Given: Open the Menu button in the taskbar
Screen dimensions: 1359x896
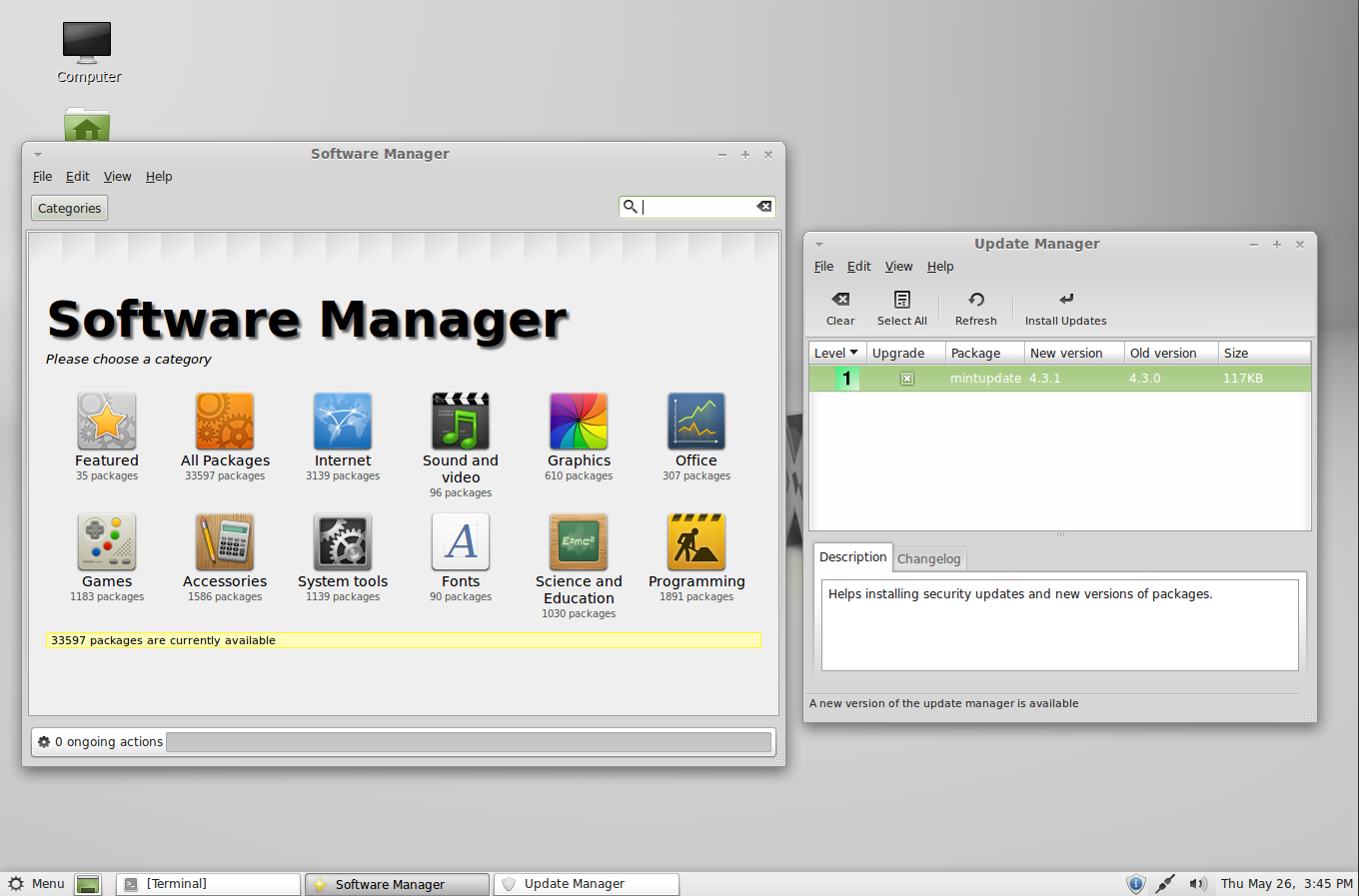Looking at the screenshot, I should pos(36,884).
